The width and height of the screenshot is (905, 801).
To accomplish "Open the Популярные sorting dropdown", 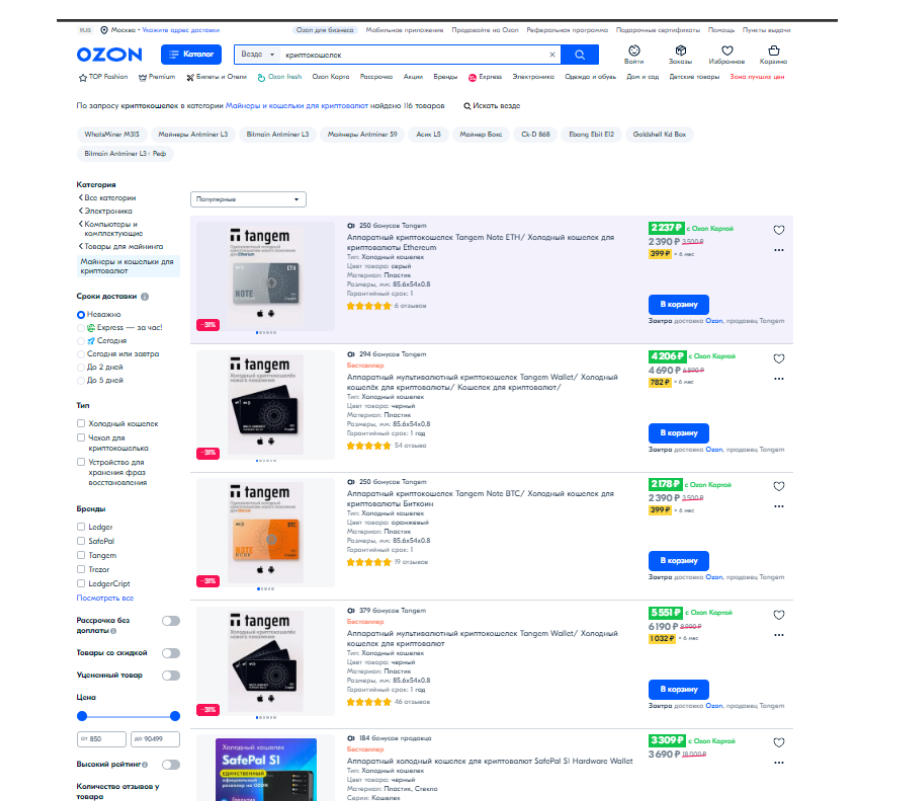I will (x=248, y=200).
